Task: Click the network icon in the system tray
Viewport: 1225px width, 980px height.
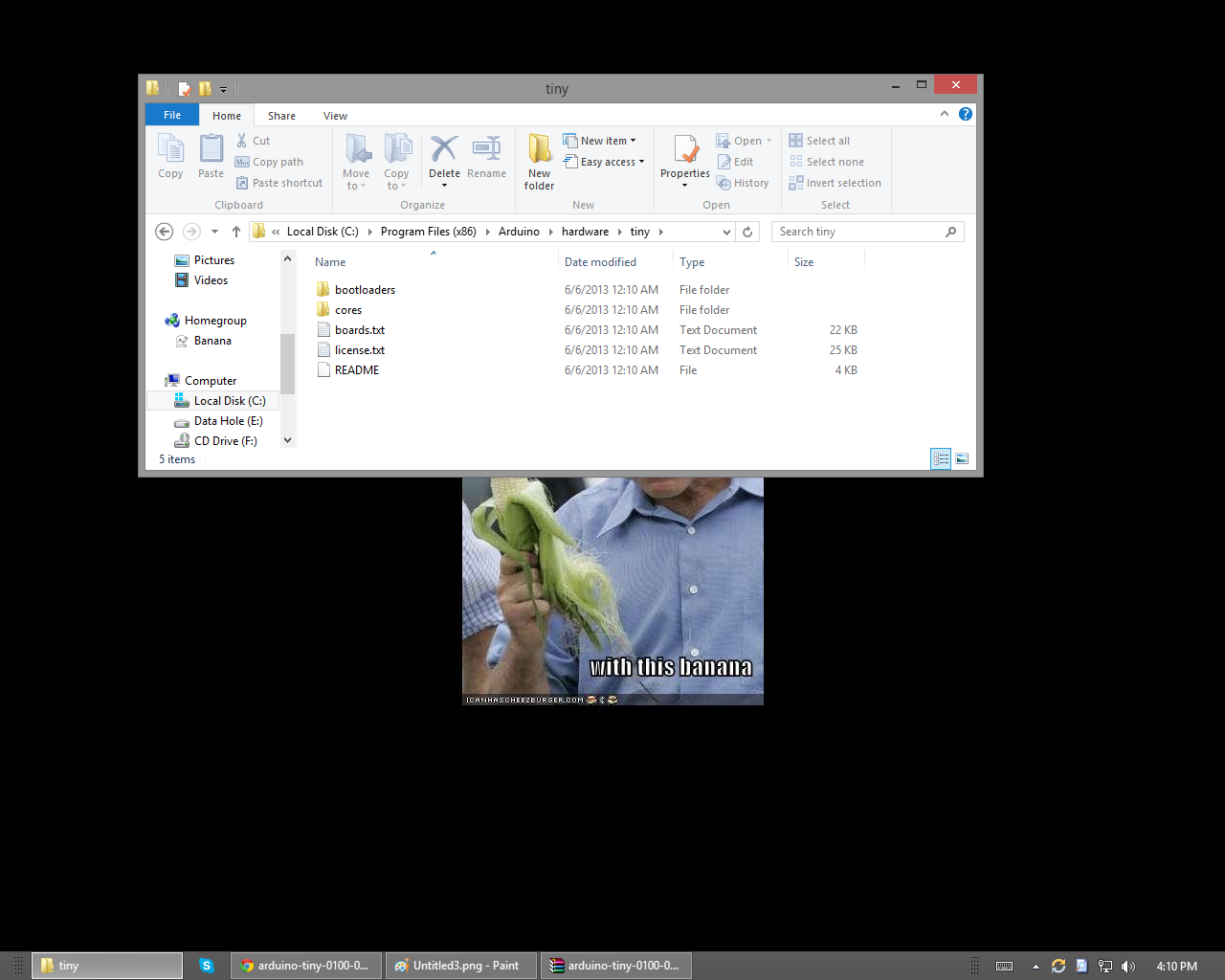Action: tap(1105, 966)
